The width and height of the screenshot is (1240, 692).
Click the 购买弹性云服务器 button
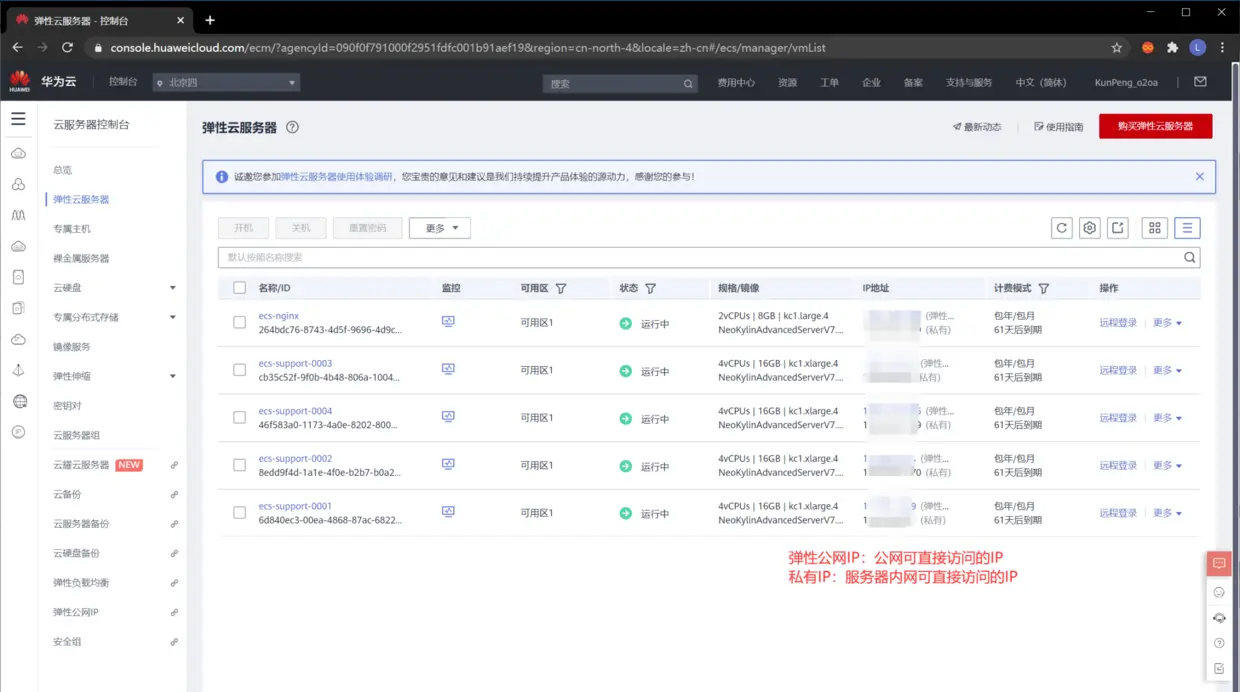(1155, 126)
